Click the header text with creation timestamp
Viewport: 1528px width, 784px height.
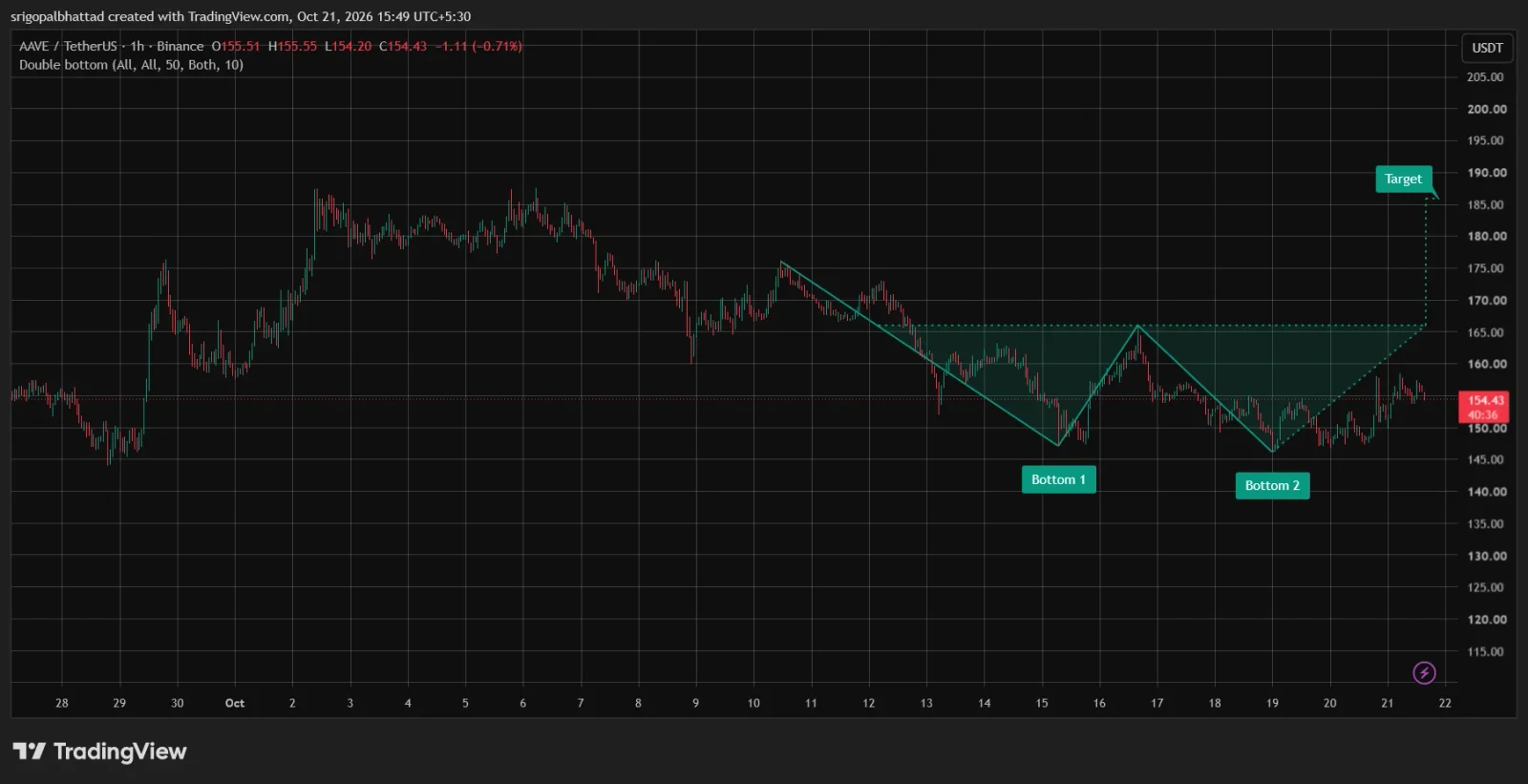tap(241, 16)
